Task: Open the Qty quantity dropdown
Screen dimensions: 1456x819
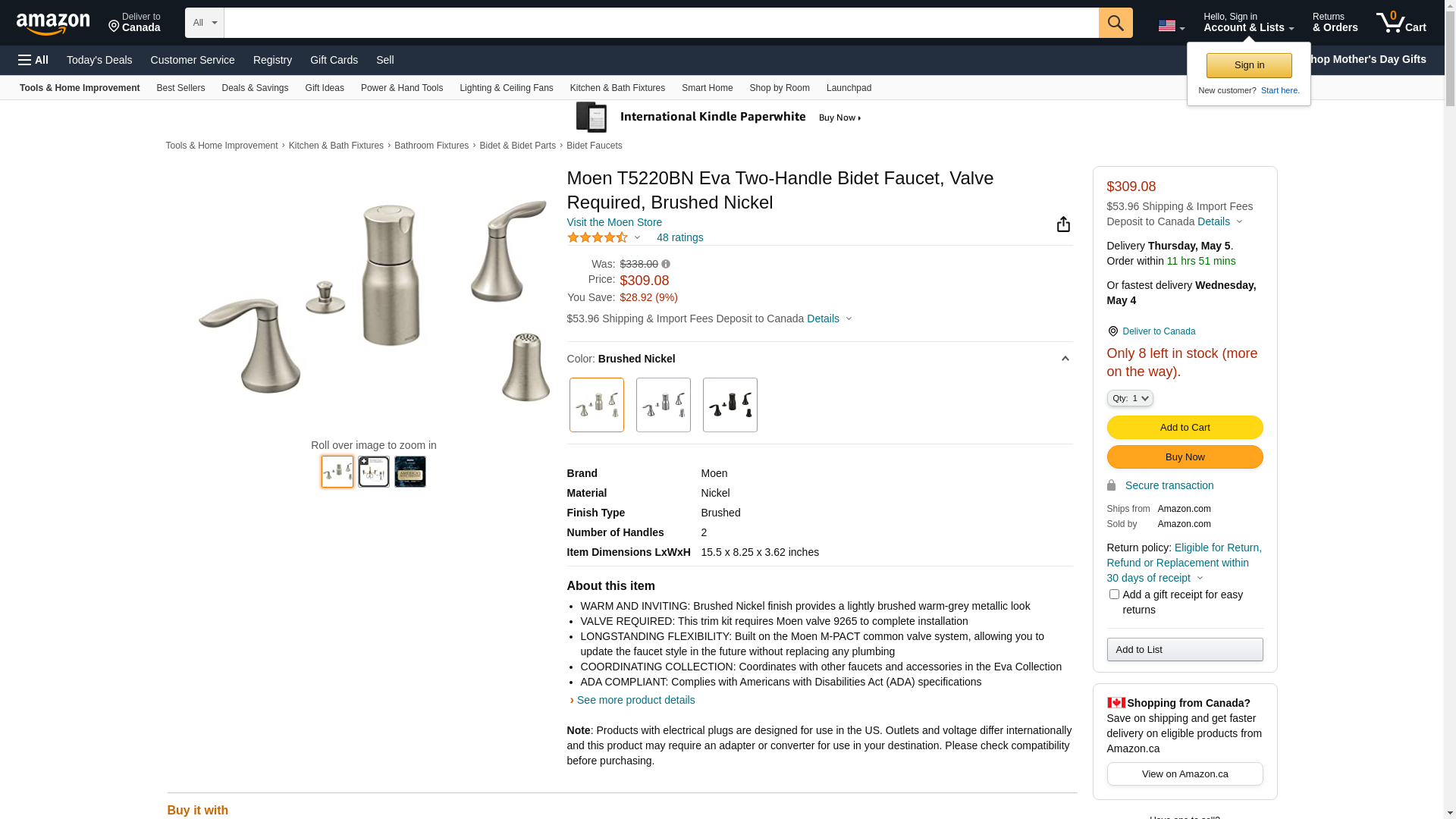Action: tap(1129, 398)
